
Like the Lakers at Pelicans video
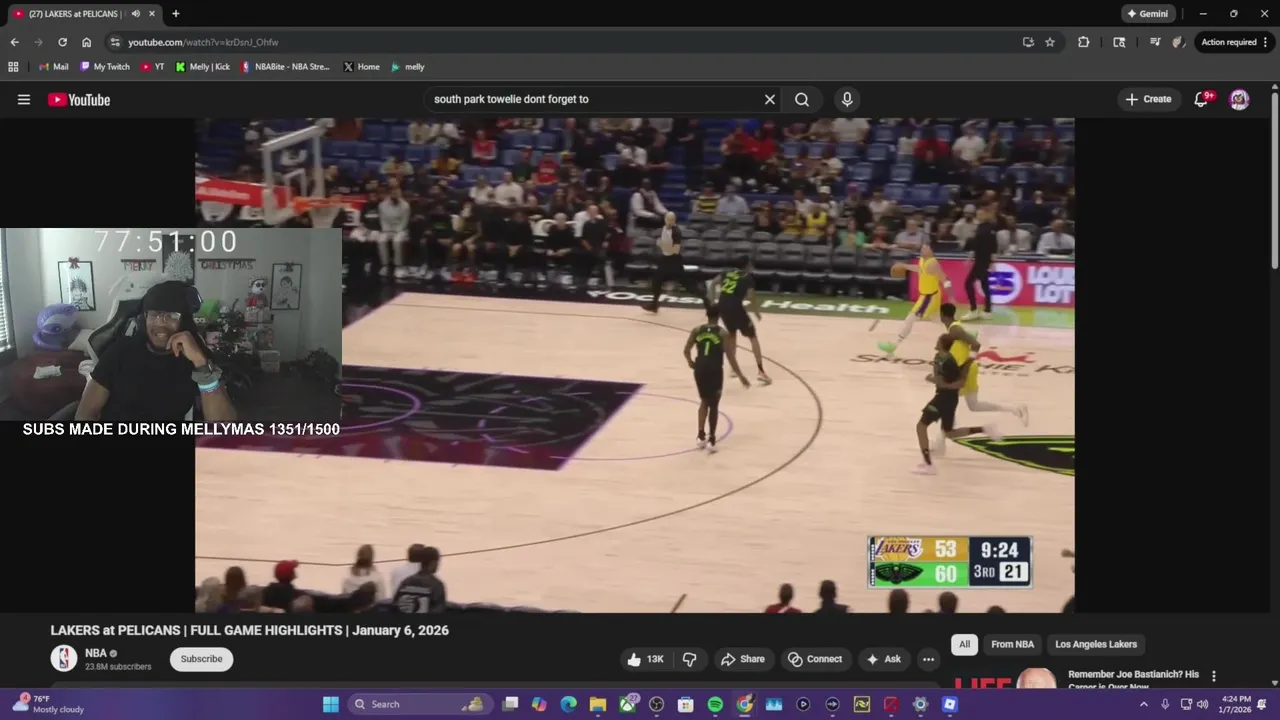[646, 659]
